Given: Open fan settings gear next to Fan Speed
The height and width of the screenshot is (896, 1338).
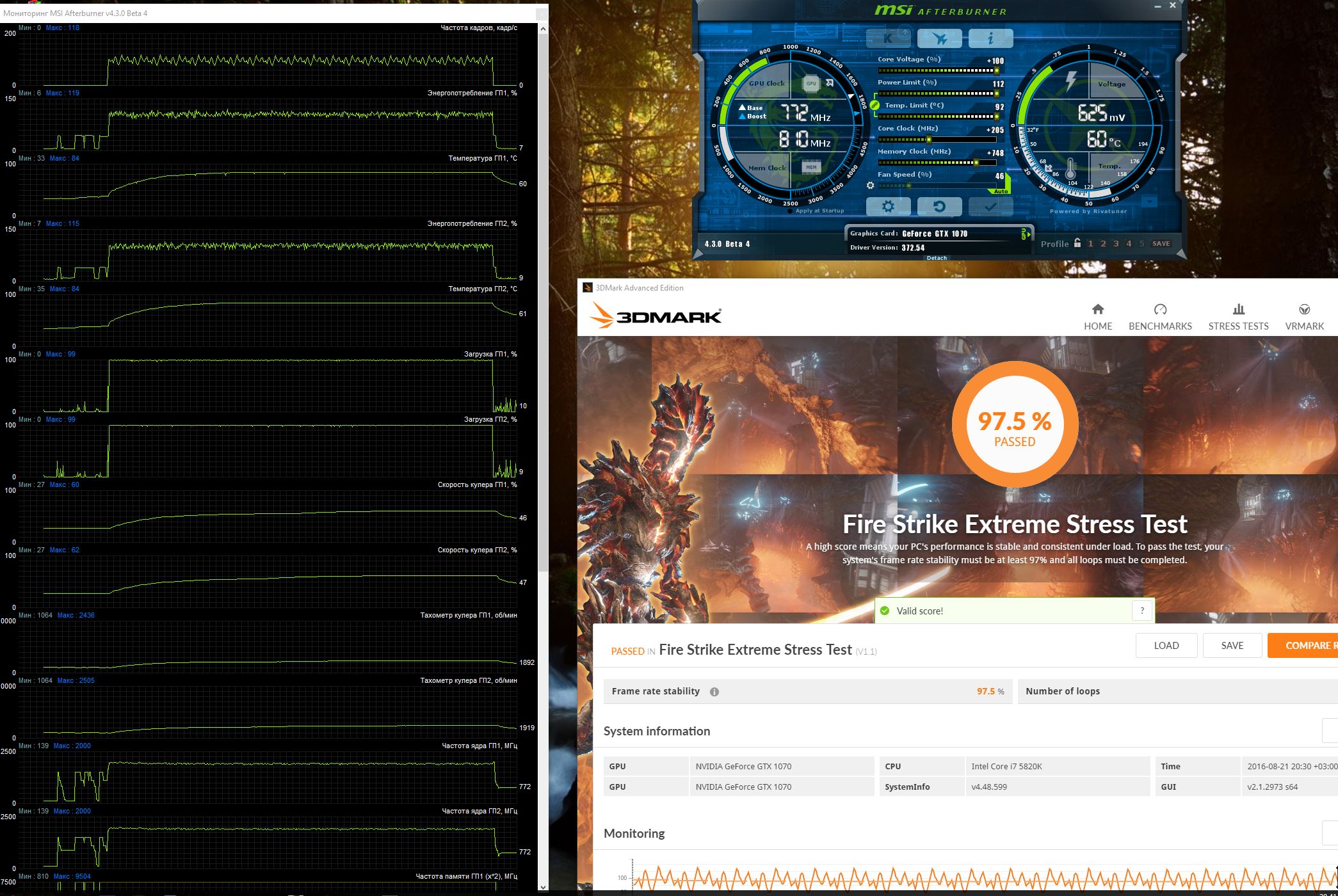Looking at the screenshot, I should coord(870,186).
